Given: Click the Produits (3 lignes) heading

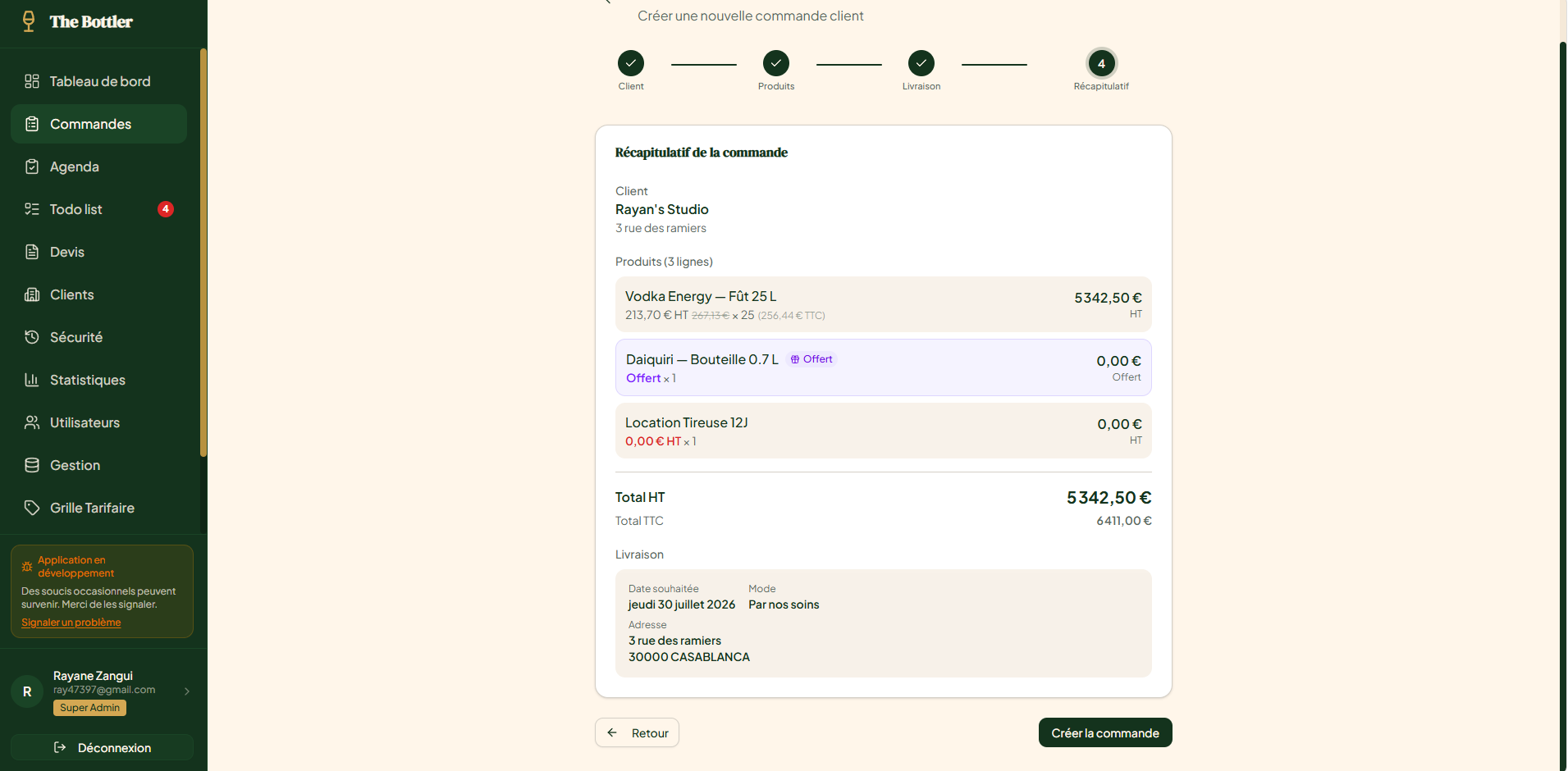Looking at the screenshot, I should [x=664, y=262].
